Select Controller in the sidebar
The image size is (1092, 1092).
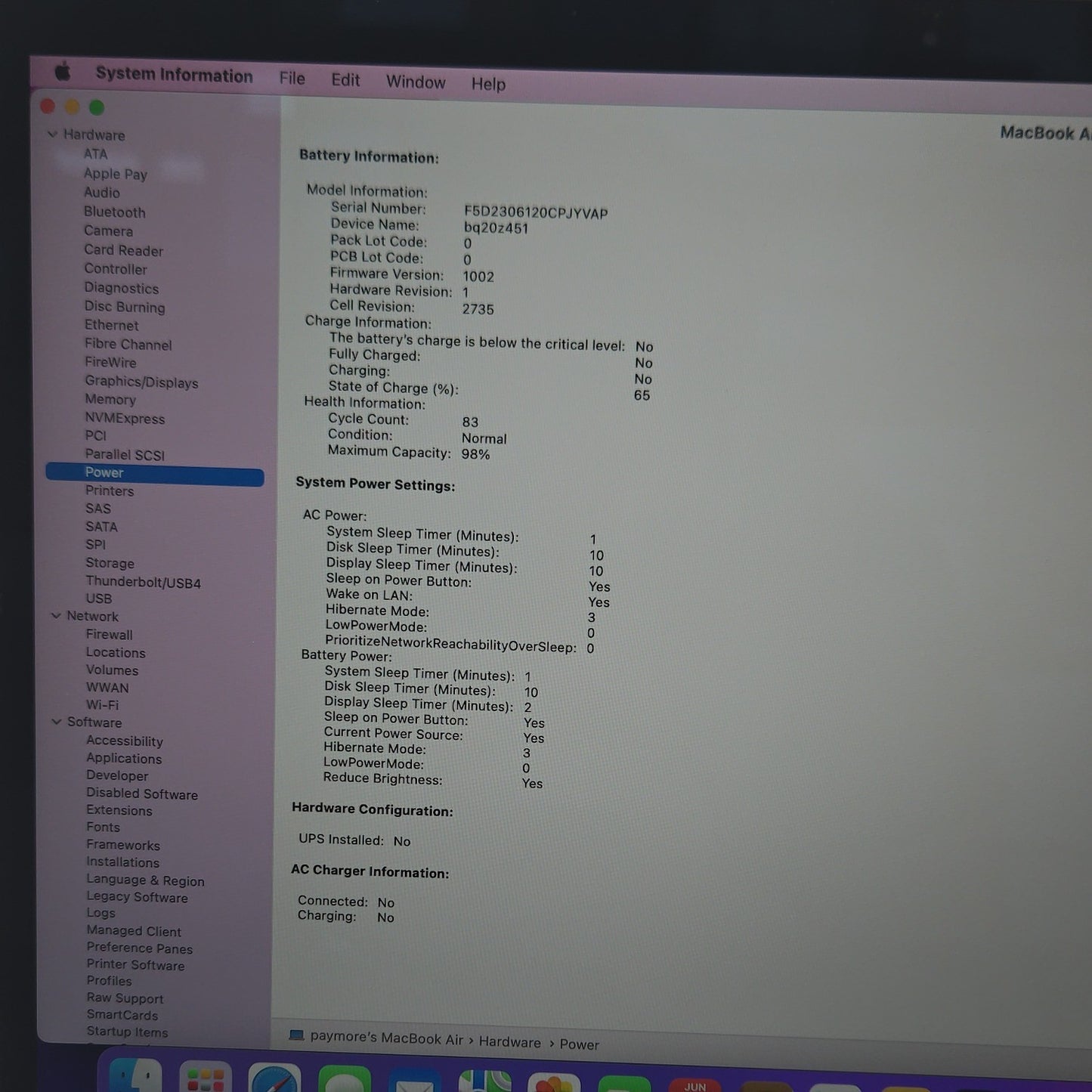(x=116, y=269)
